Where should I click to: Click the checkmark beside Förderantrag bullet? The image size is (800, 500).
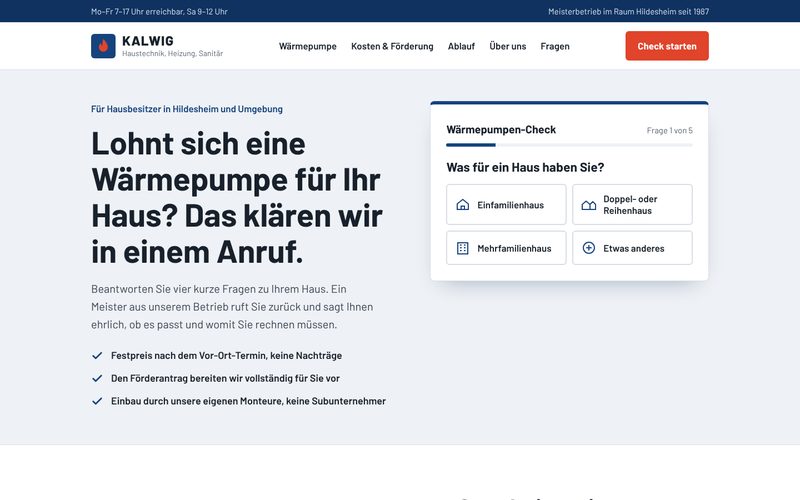[x=97, y=379]
